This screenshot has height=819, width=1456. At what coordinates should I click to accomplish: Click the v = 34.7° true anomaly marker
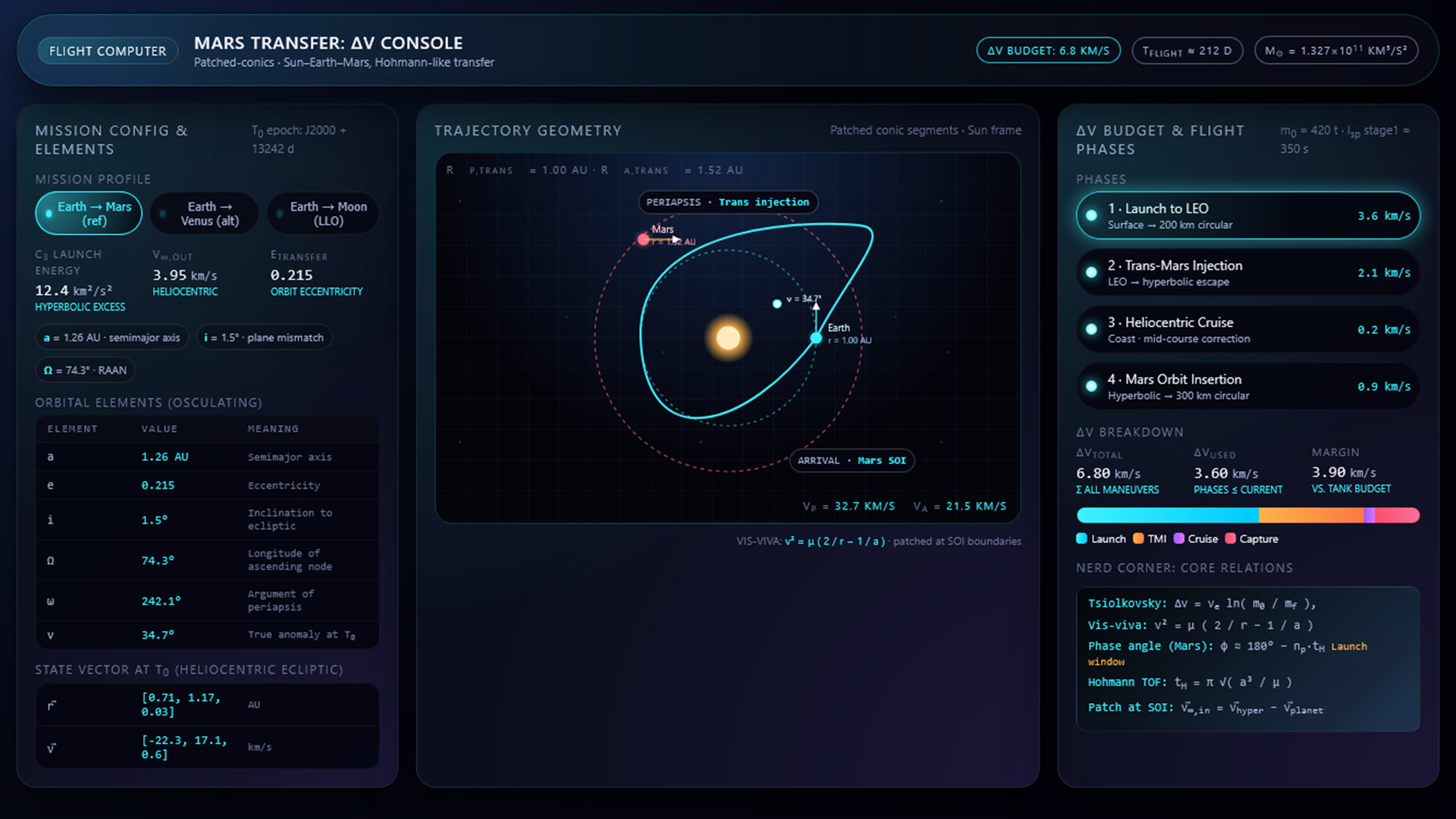tap(776, 304)
